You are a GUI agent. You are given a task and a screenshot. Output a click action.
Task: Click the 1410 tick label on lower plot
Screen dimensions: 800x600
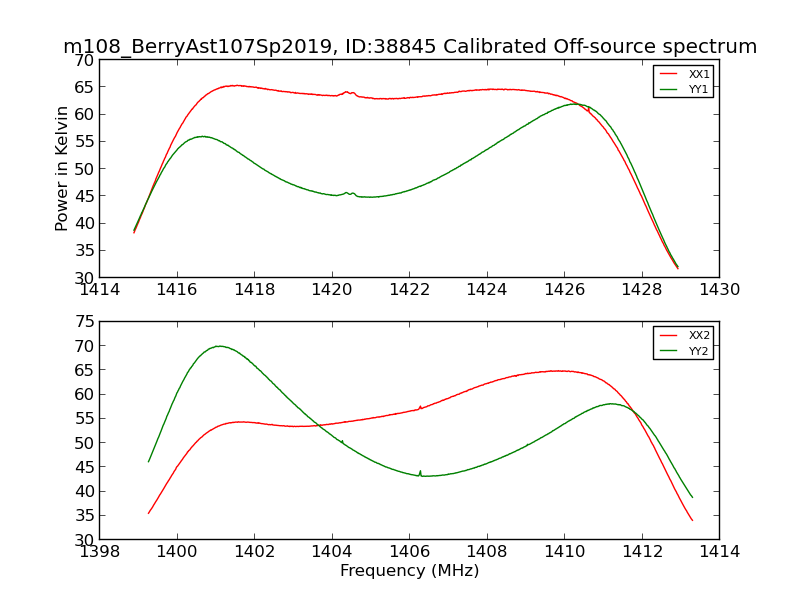(x=564, y=552)
